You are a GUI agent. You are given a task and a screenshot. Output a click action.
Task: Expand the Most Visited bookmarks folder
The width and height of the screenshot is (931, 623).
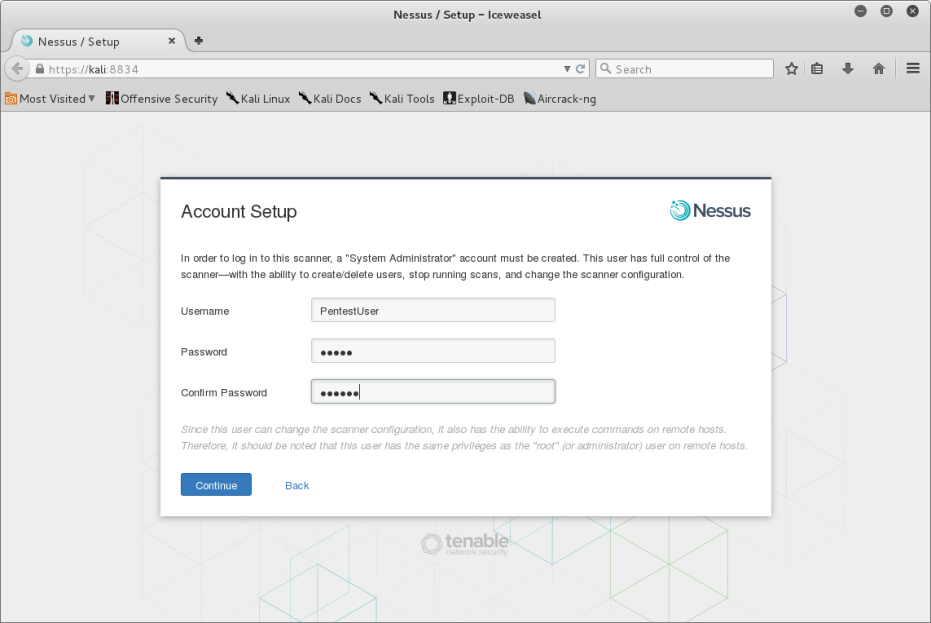(x=50, y=99)
